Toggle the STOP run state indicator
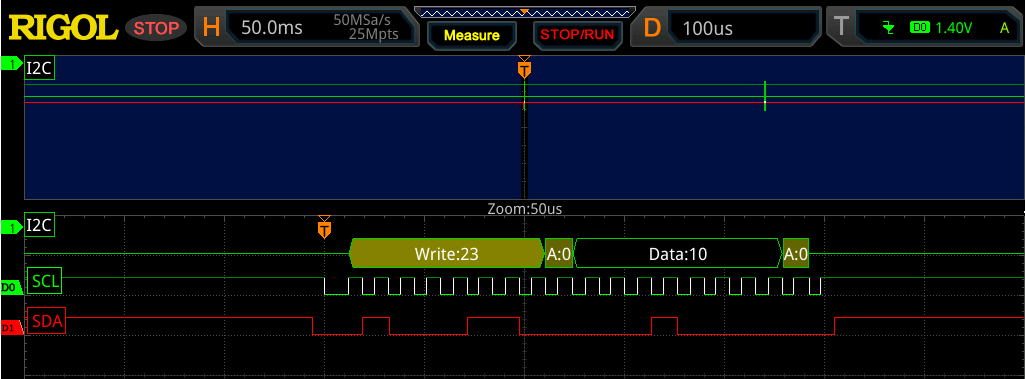The width and height of the screenshot is (1025, 379). (156, 28)
